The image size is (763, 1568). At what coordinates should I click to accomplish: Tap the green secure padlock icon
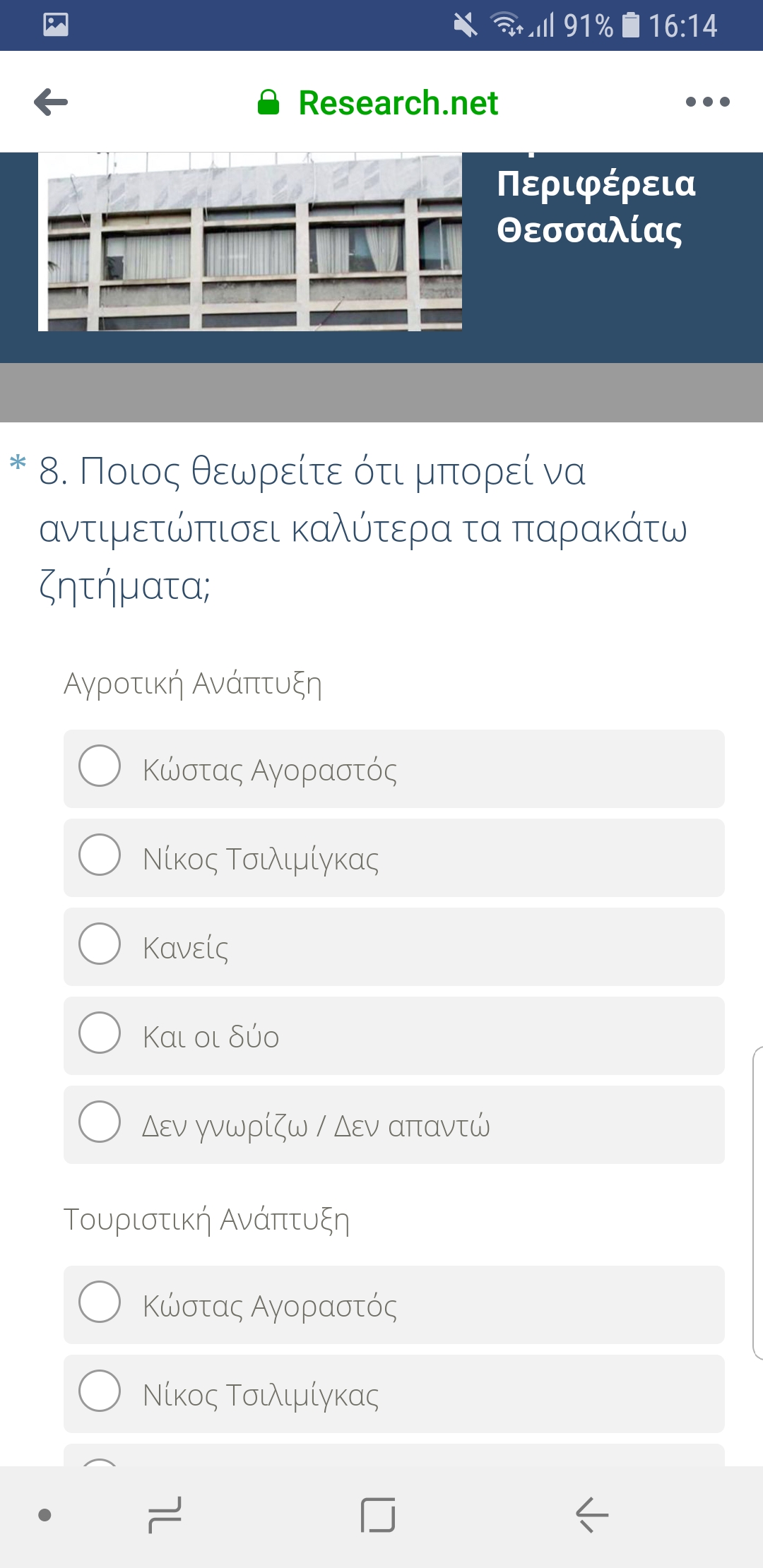(268, 102)
